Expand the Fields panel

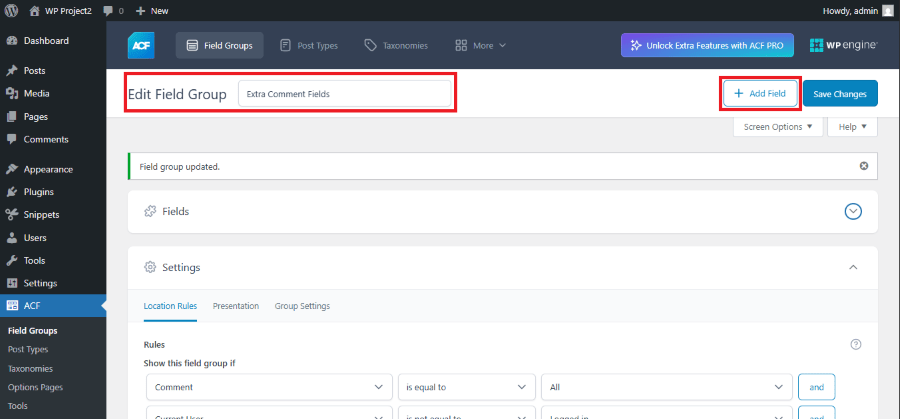point(853,211)
